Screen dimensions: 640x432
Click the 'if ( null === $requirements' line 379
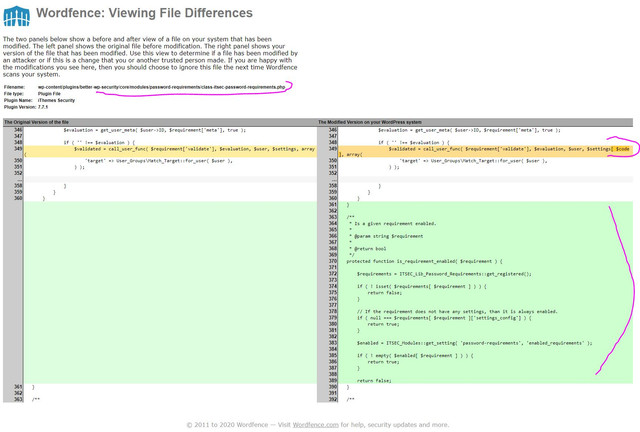pos(444,318)
